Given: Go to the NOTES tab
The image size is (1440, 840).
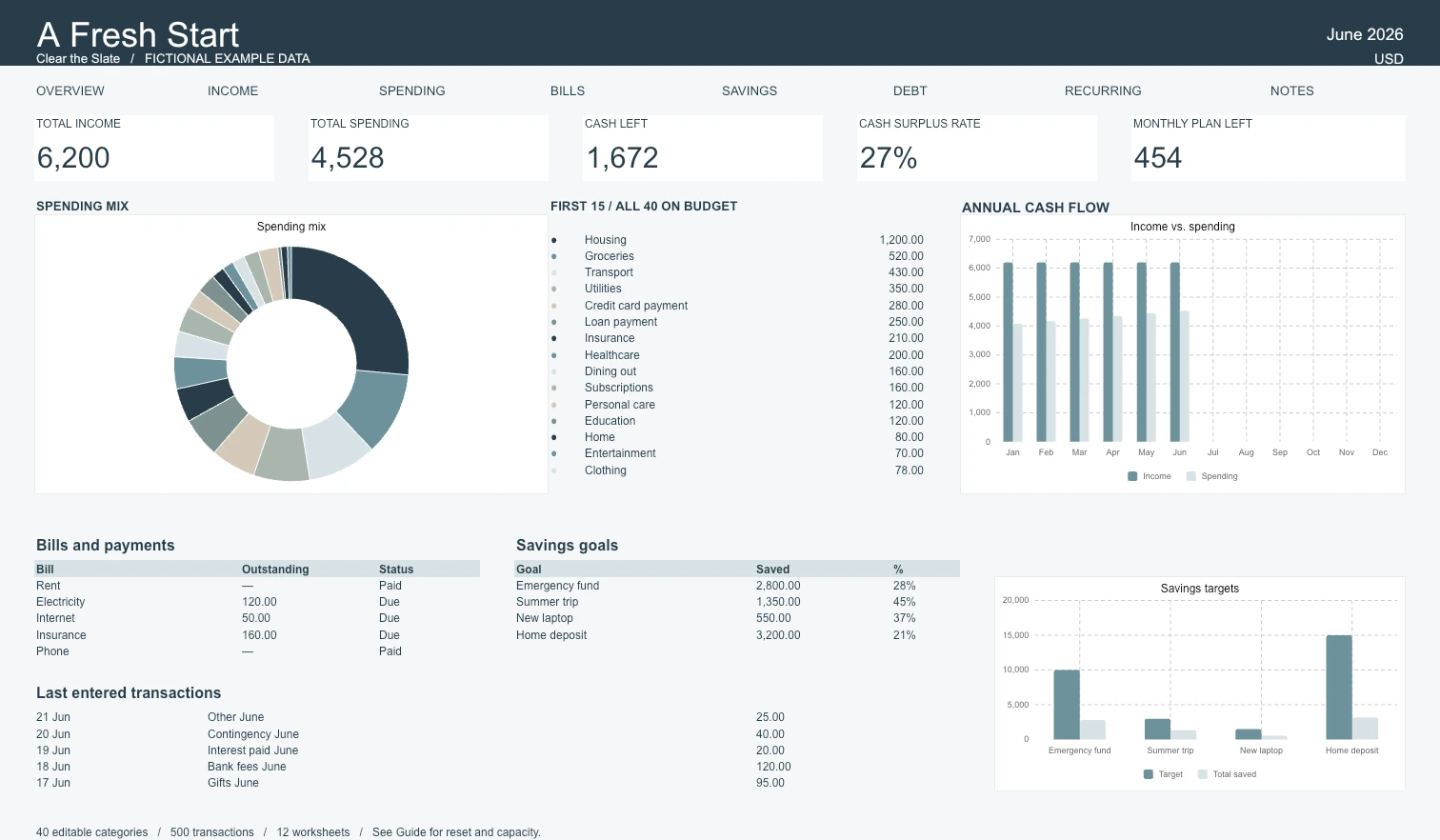Looking at the screenshot, I should [1291, 91].
